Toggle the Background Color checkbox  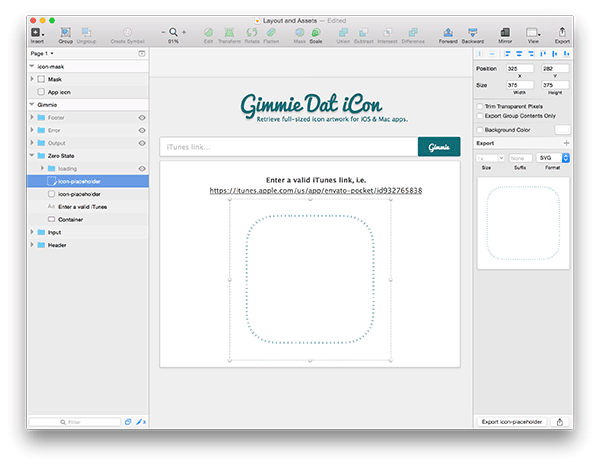click(479, 129)
